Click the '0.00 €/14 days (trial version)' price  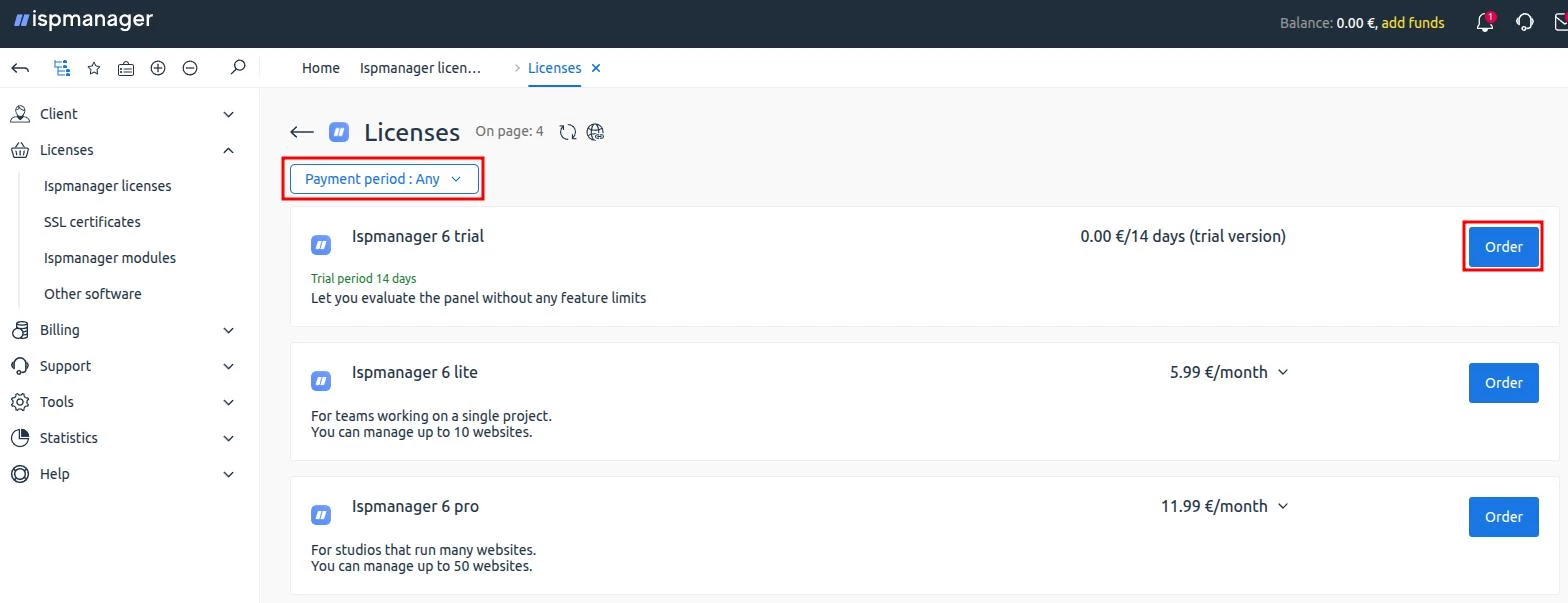(1183, 237)
